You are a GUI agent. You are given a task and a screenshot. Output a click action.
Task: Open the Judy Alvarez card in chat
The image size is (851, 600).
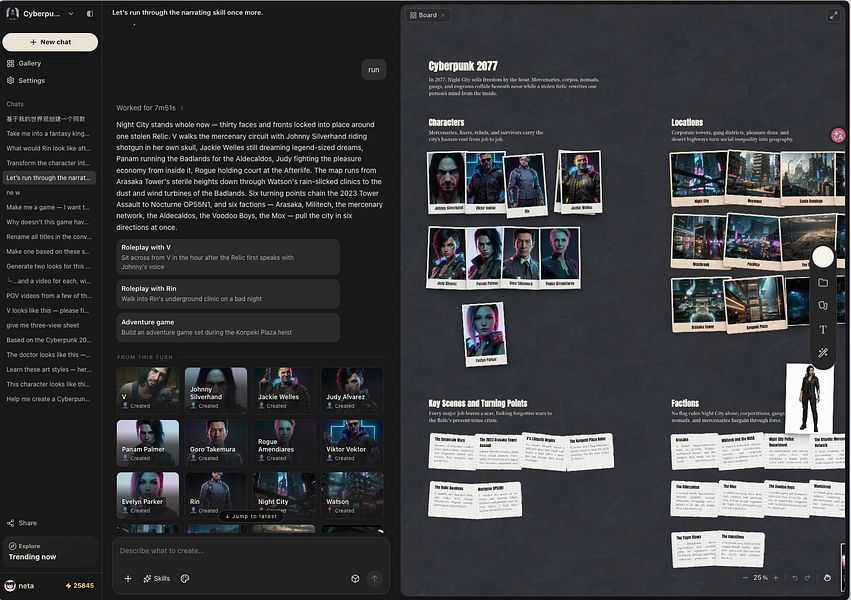(352, 389)
